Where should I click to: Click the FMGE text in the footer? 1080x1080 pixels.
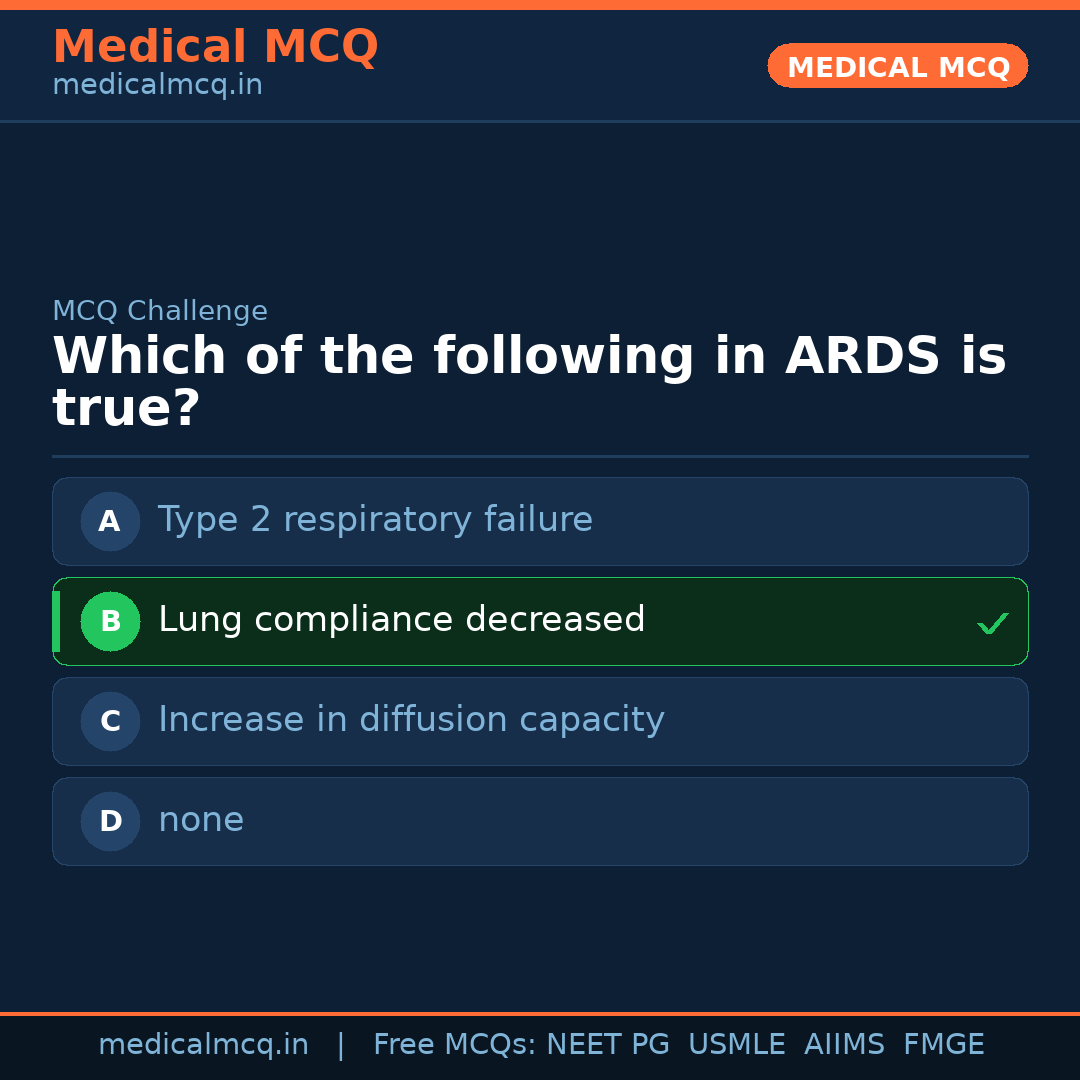943,1044
